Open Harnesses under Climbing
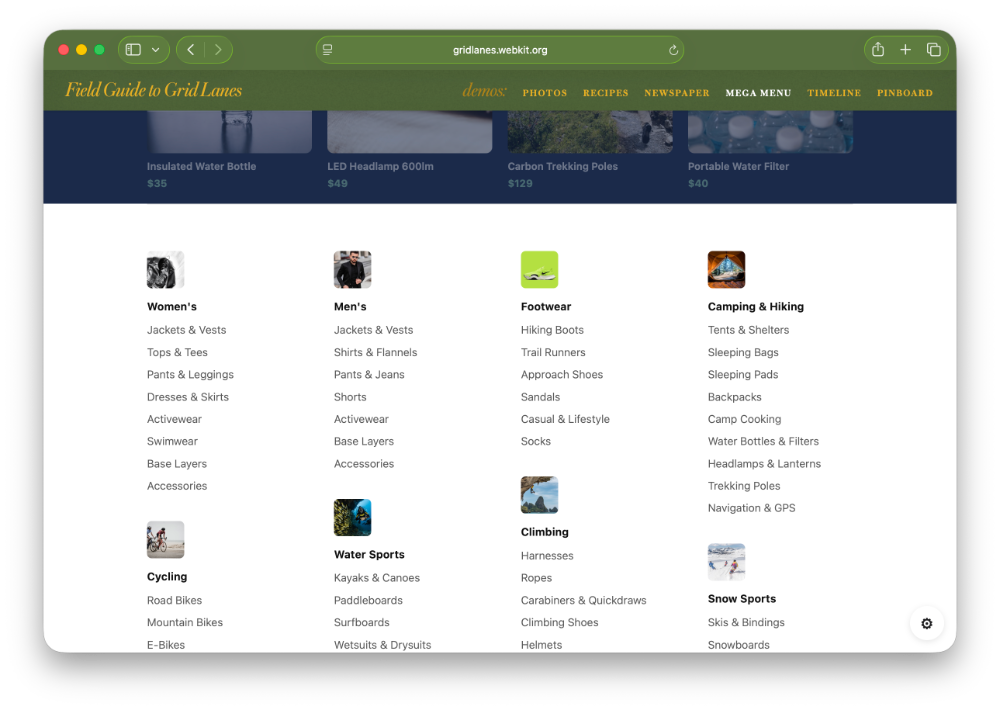The height and width of the screenshot is (710, 1000). tap(547, 556)
